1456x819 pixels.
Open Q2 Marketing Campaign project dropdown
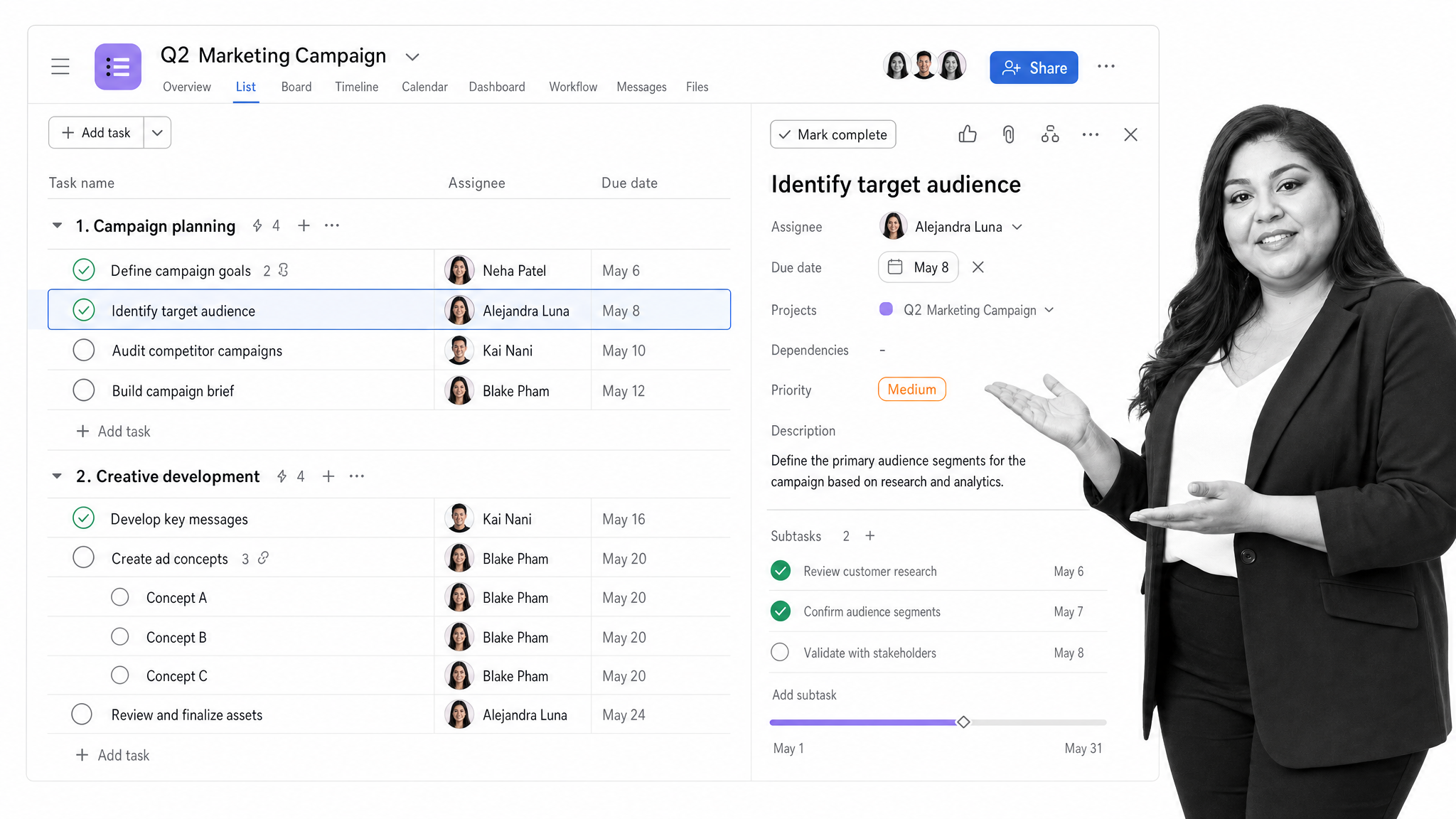(x=1049, y=310)
